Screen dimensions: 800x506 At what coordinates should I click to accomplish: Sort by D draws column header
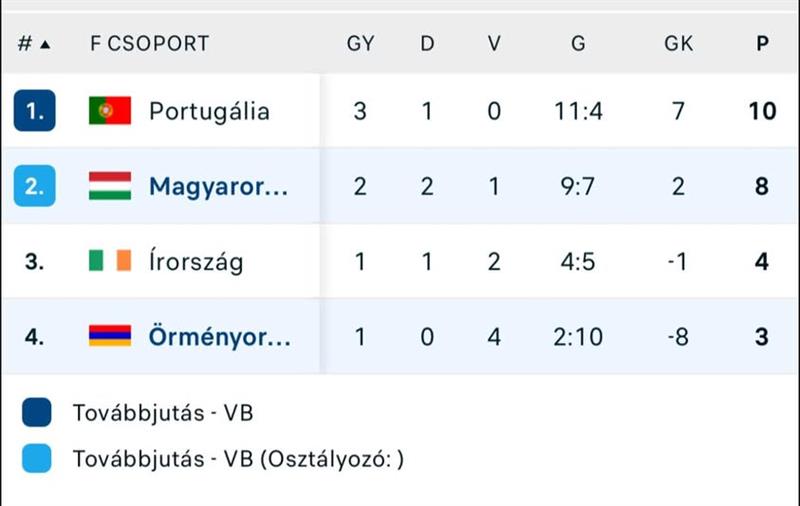tap(427, 44)
